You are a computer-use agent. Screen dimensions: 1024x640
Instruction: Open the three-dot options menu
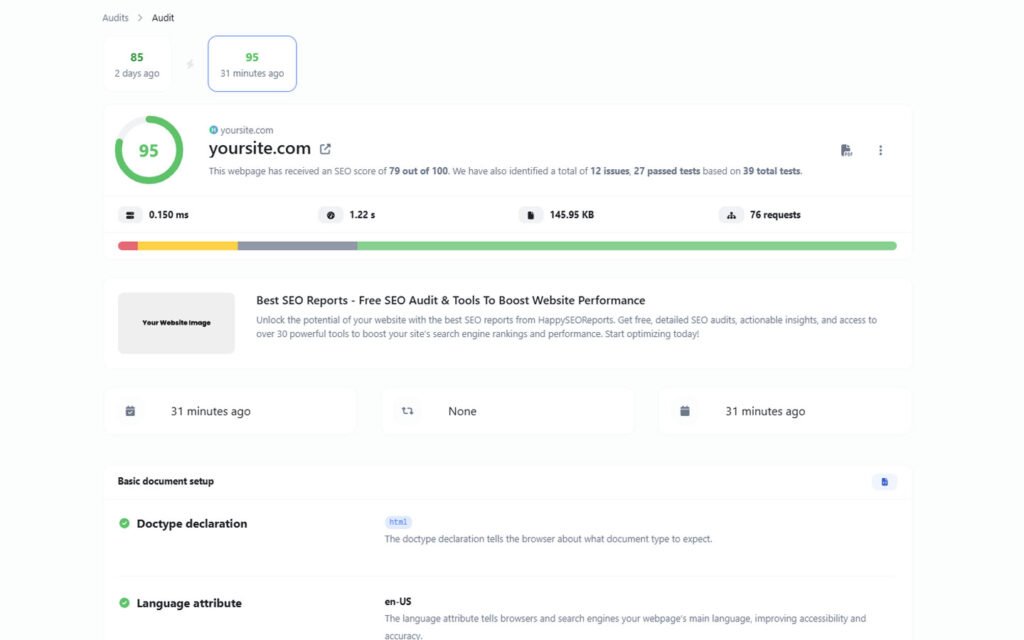[x=880, y=150]
